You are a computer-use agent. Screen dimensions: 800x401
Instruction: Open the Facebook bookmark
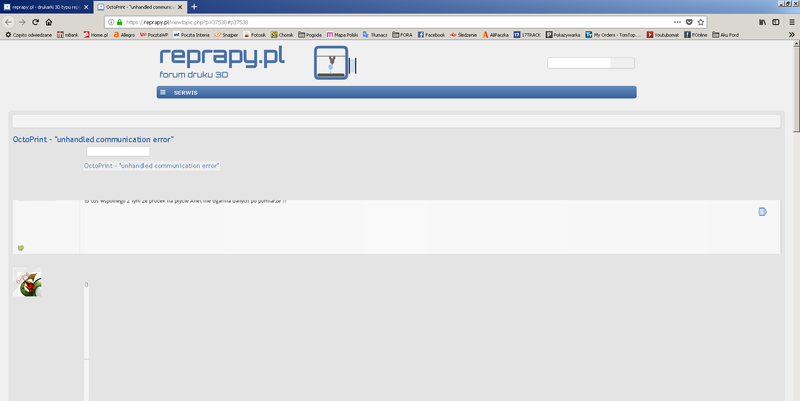point(431,35)
